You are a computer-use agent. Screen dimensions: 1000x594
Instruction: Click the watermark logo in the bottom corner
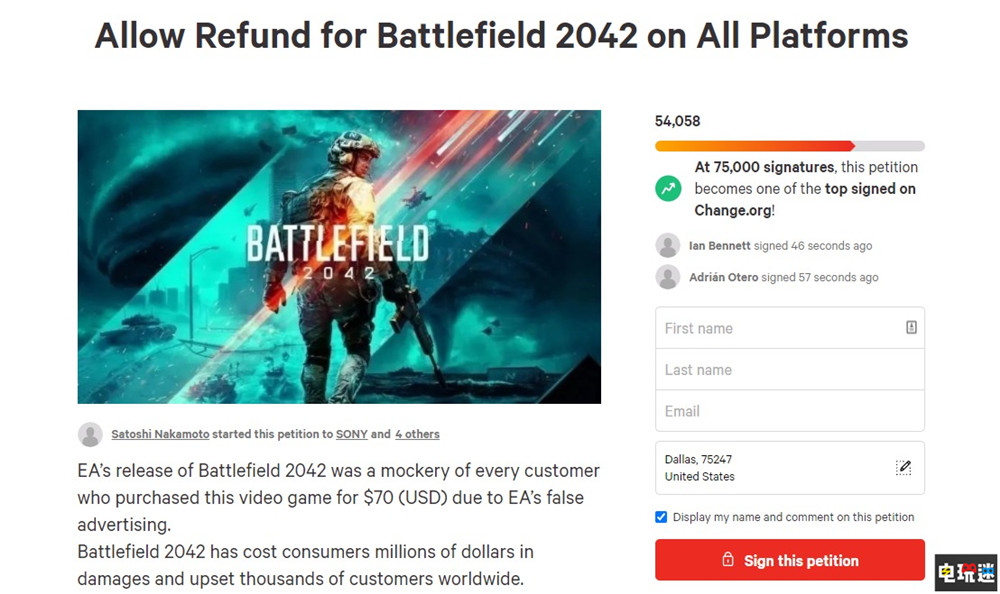click(965, 573)
